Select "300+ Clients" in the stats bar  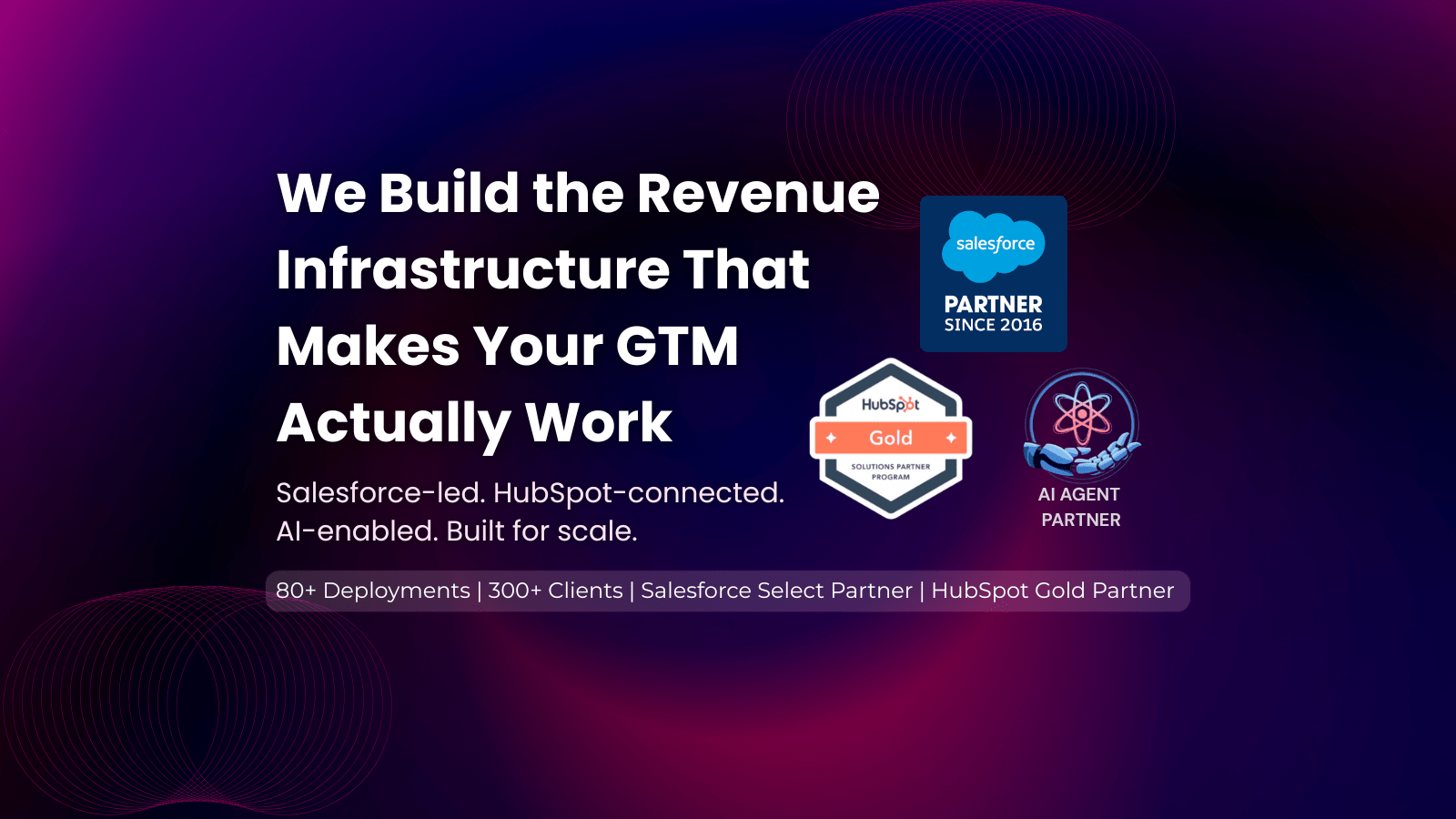coord(555,591)
